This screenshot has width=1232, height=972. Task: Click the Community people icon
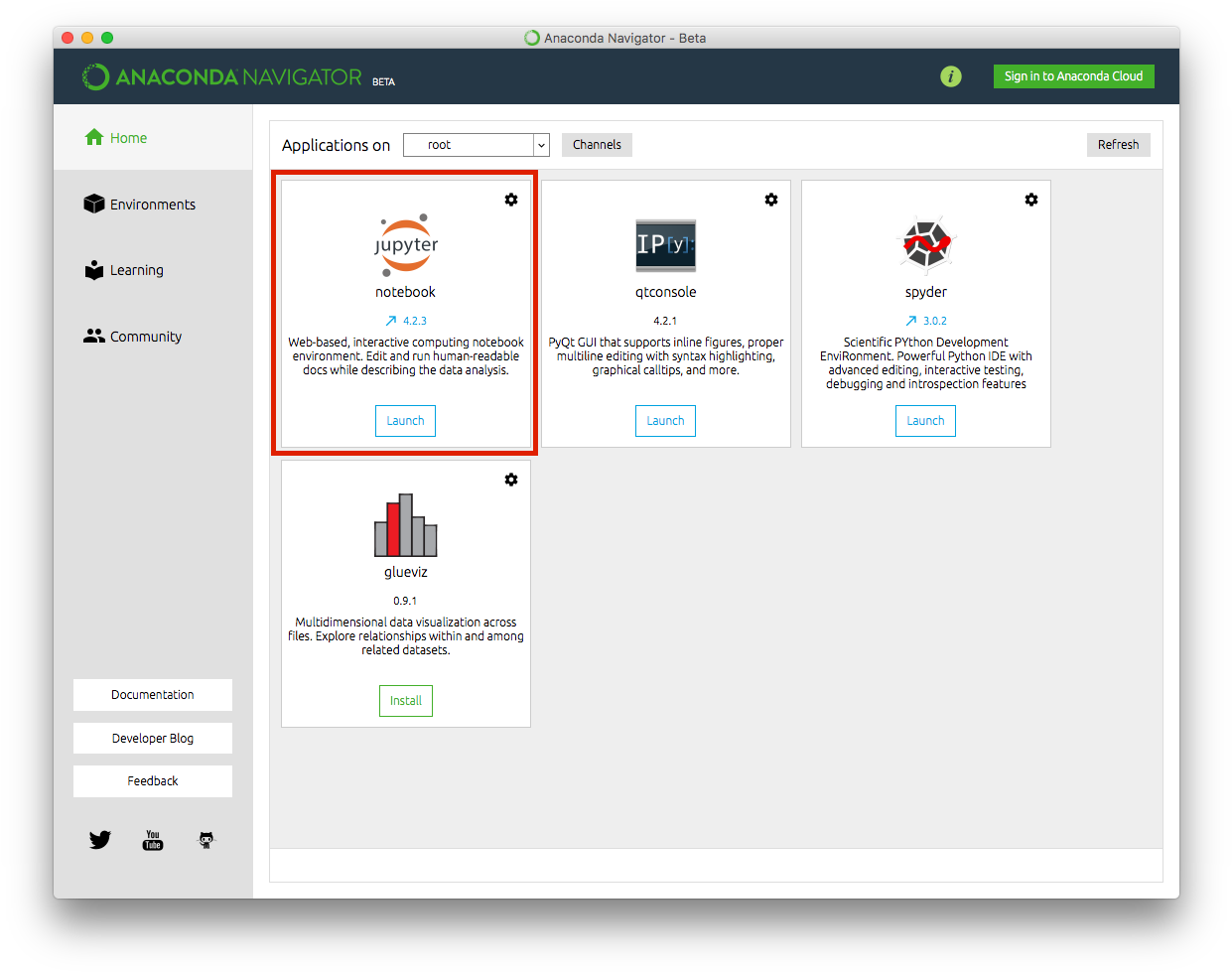94,337
